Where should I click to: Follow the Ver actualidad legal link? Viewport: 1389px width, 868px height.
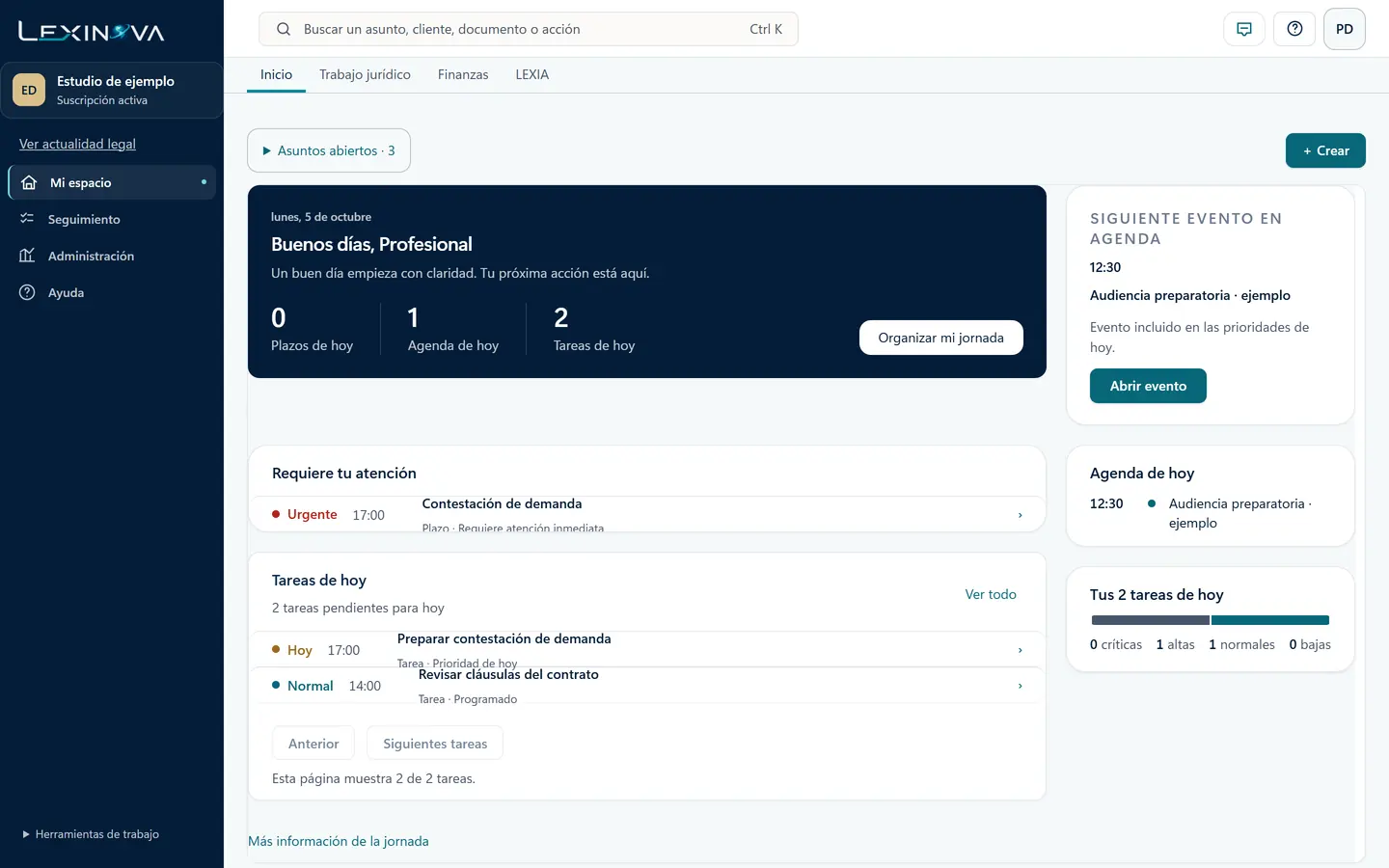[x=77, y=144]
